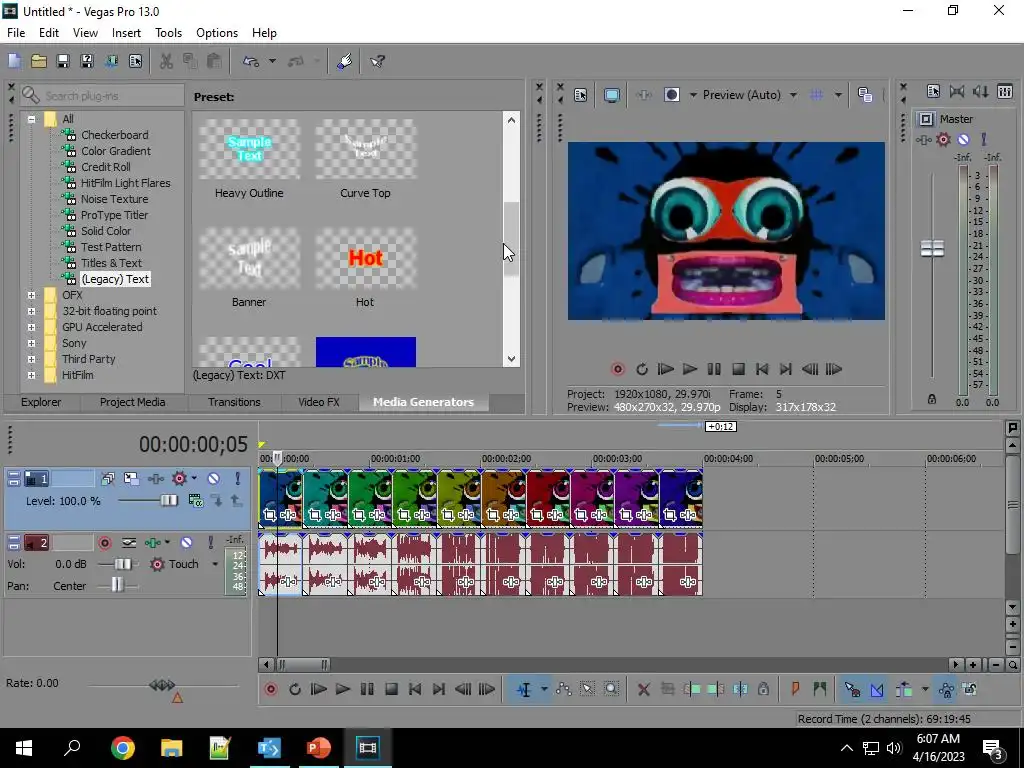Viewport: 1024px width, 768px height.
Task: Open the Preview (Auto) quality dropdown
Action: [x=793, y=95]
